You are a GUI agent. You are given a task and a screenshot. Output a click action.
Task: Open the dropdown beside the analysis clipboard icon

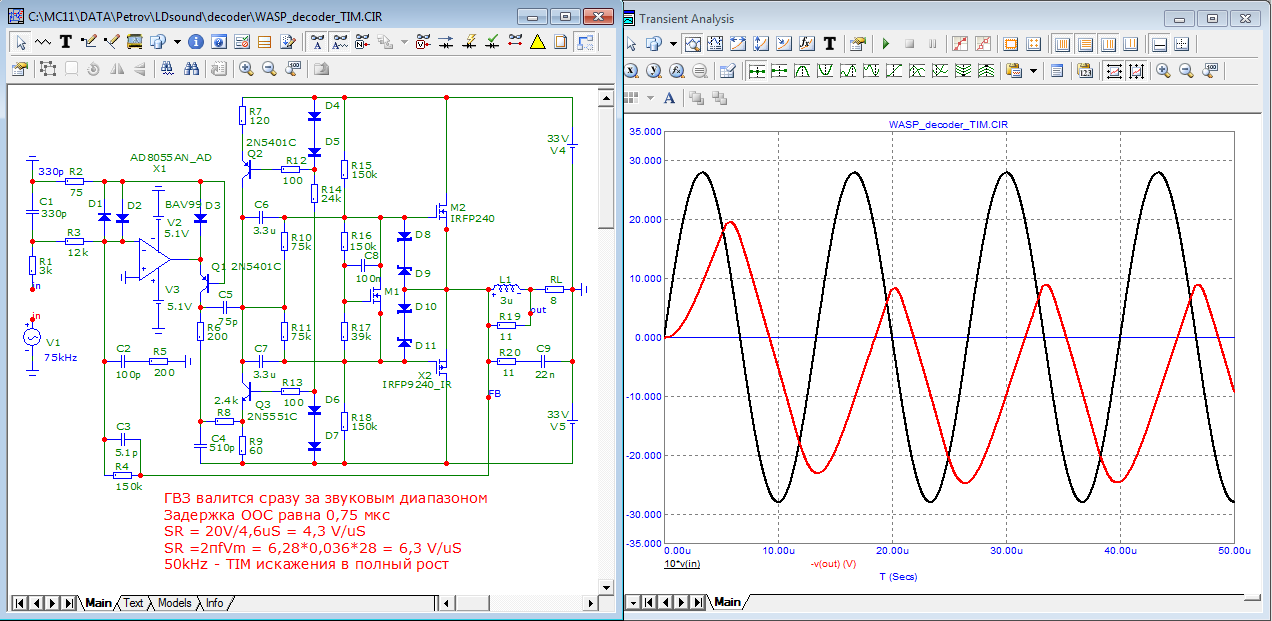click(x=1033, y=71)
